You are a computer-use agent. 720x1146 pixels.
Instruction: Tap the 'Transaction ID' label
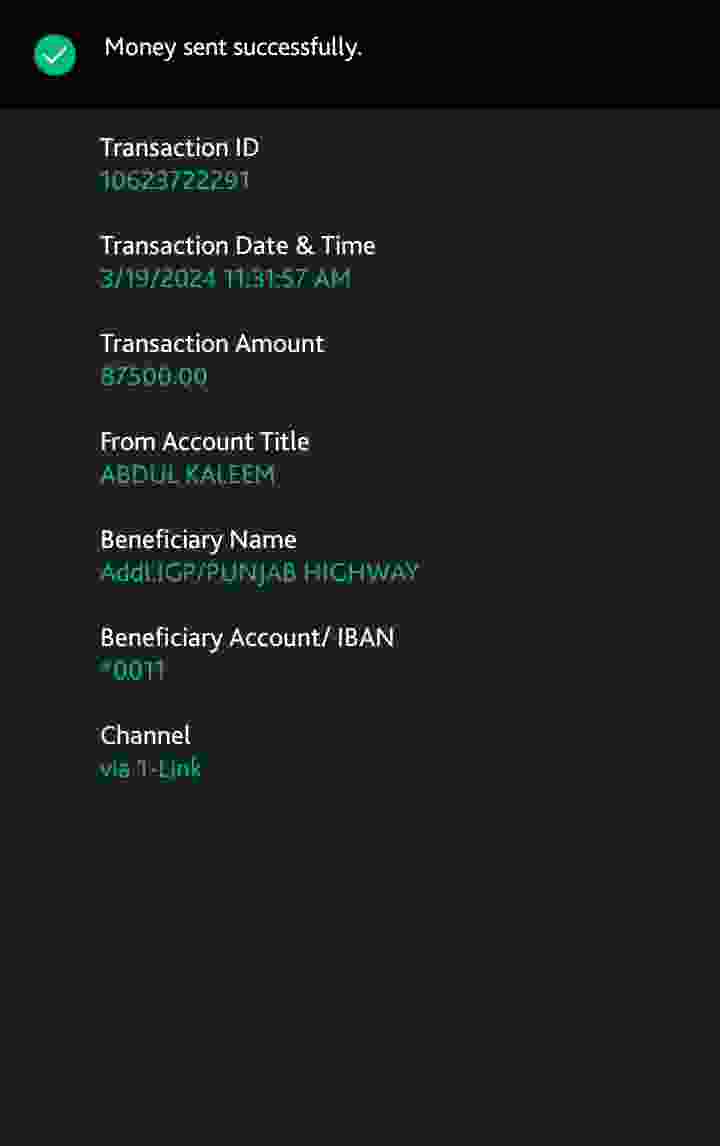pos(179,148)
